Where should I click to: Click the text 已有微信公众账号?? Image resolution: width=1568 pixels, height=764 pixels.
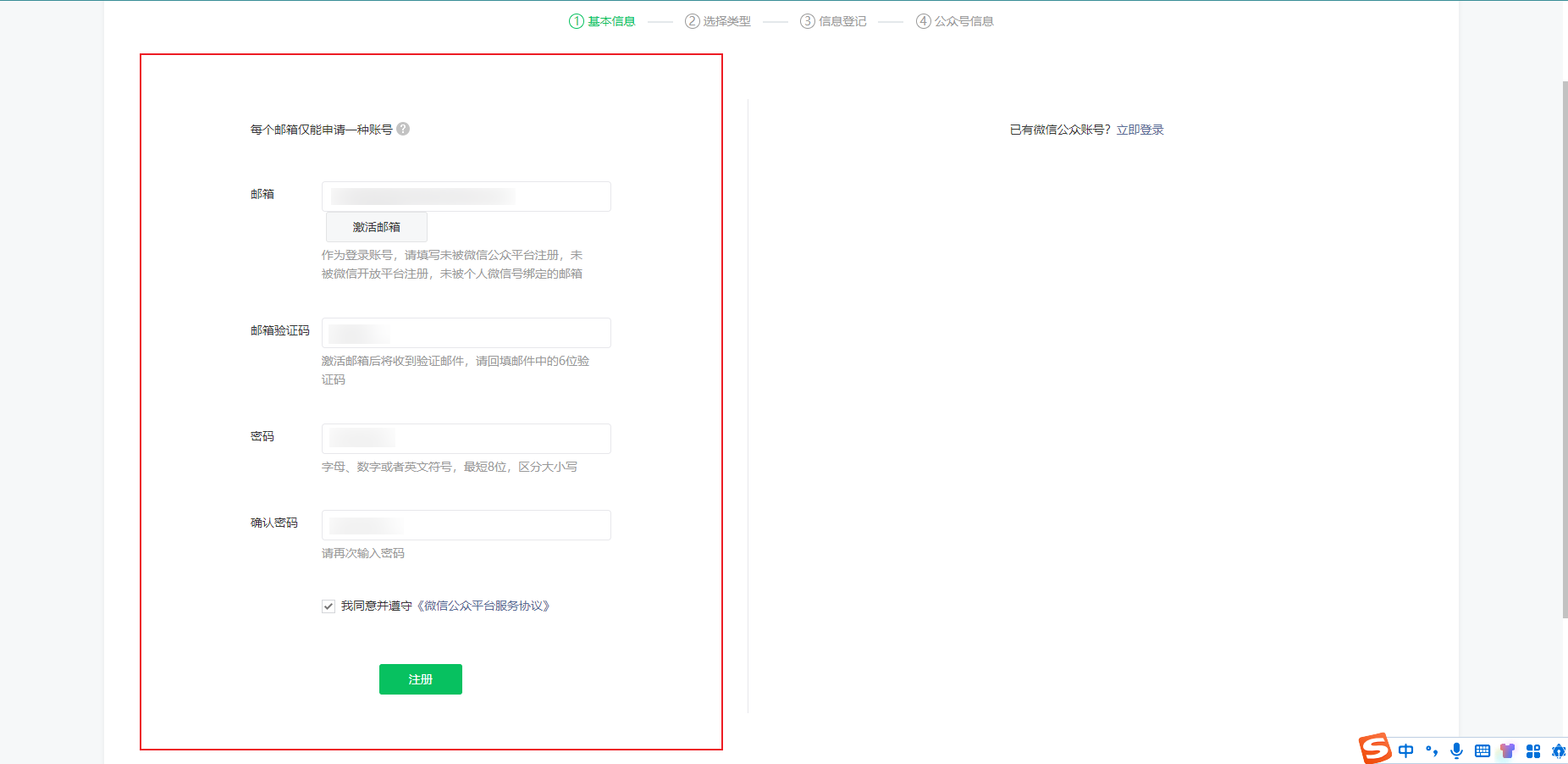tap(1060, 130)
